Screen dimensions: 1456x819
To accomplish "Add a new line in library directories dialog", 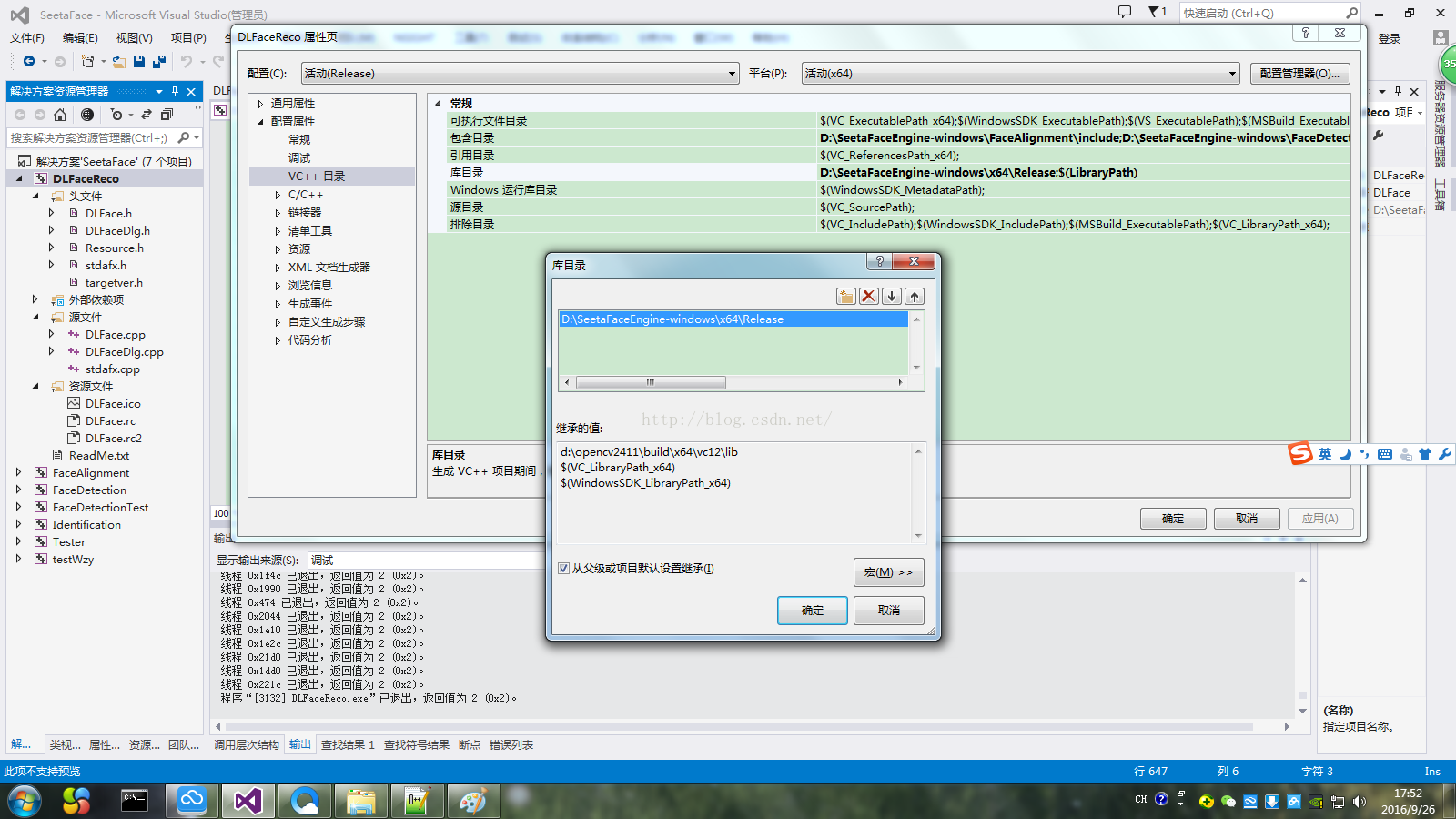I will tap(846, 296).
